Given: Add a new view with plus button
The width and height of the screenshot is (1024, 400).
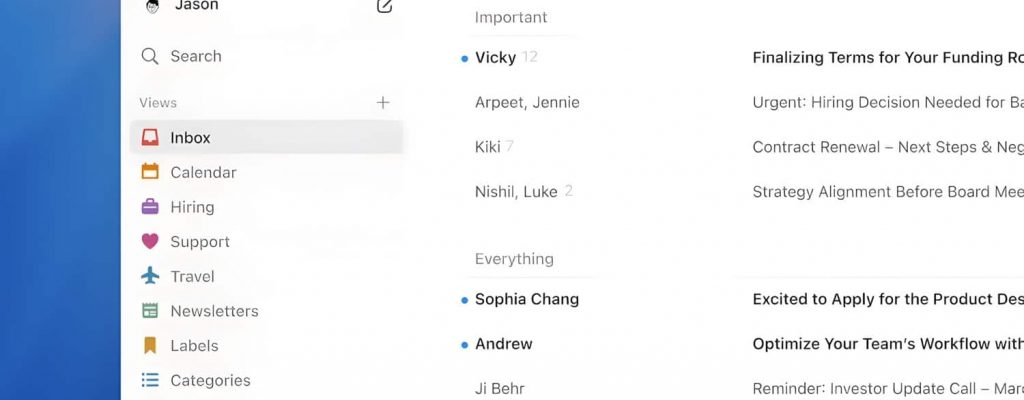Looking at the screenshot, I should pyautogui.click(x=383, y=102).
